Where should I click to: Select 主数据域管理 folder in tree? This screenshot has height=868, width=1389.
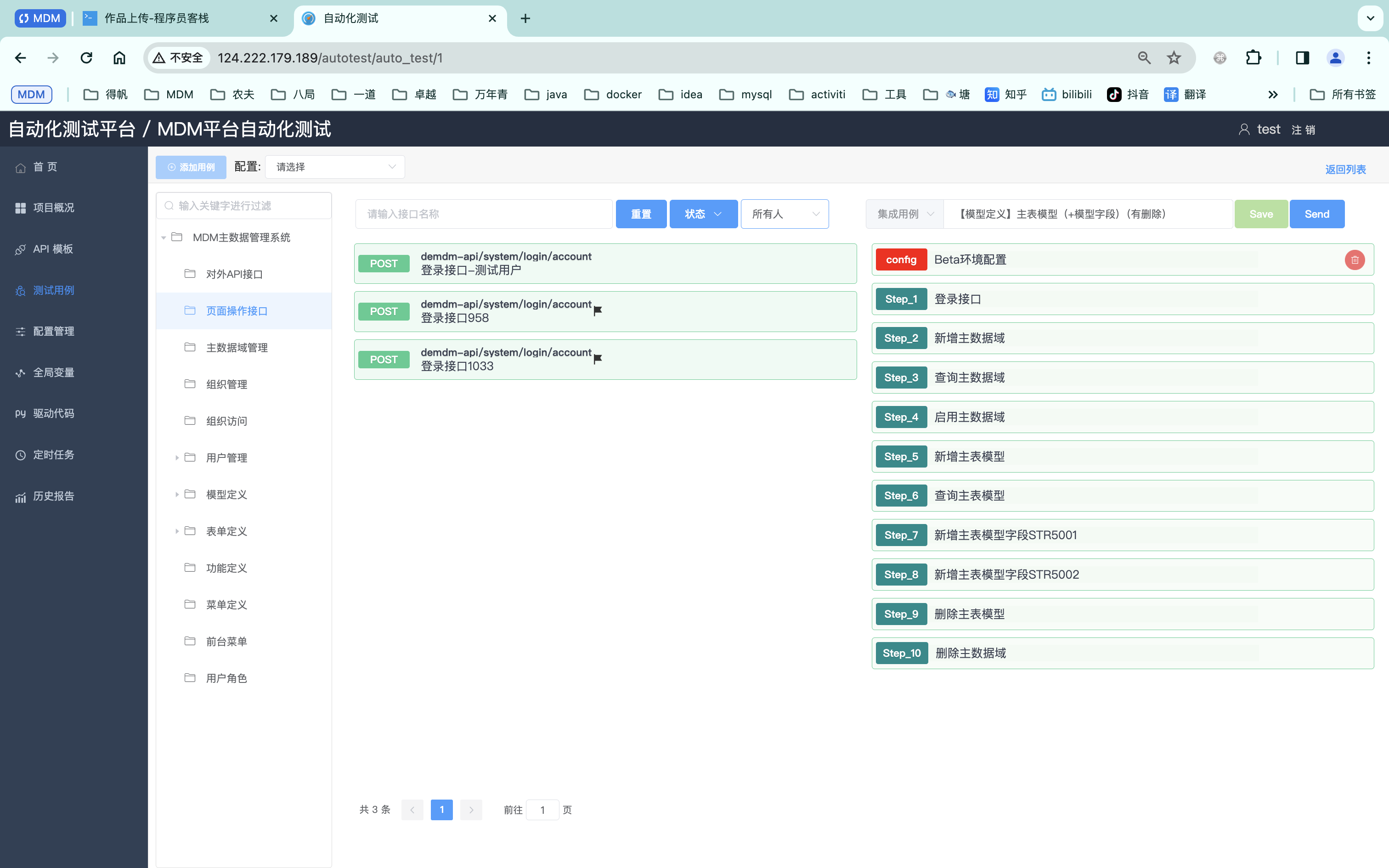(244, 347)
